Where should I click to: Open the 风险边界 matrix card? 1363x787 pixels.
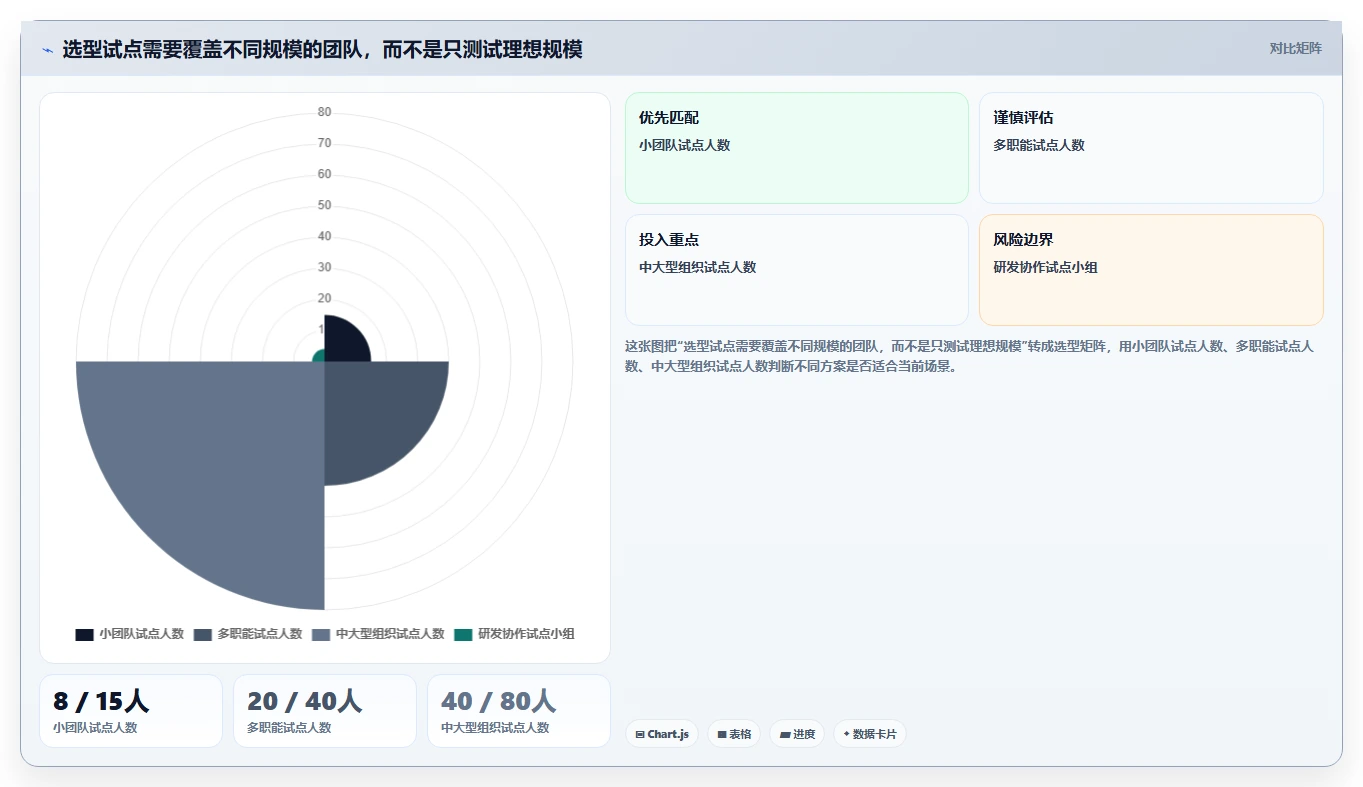pyautogui.click(x=1151, y=270)
